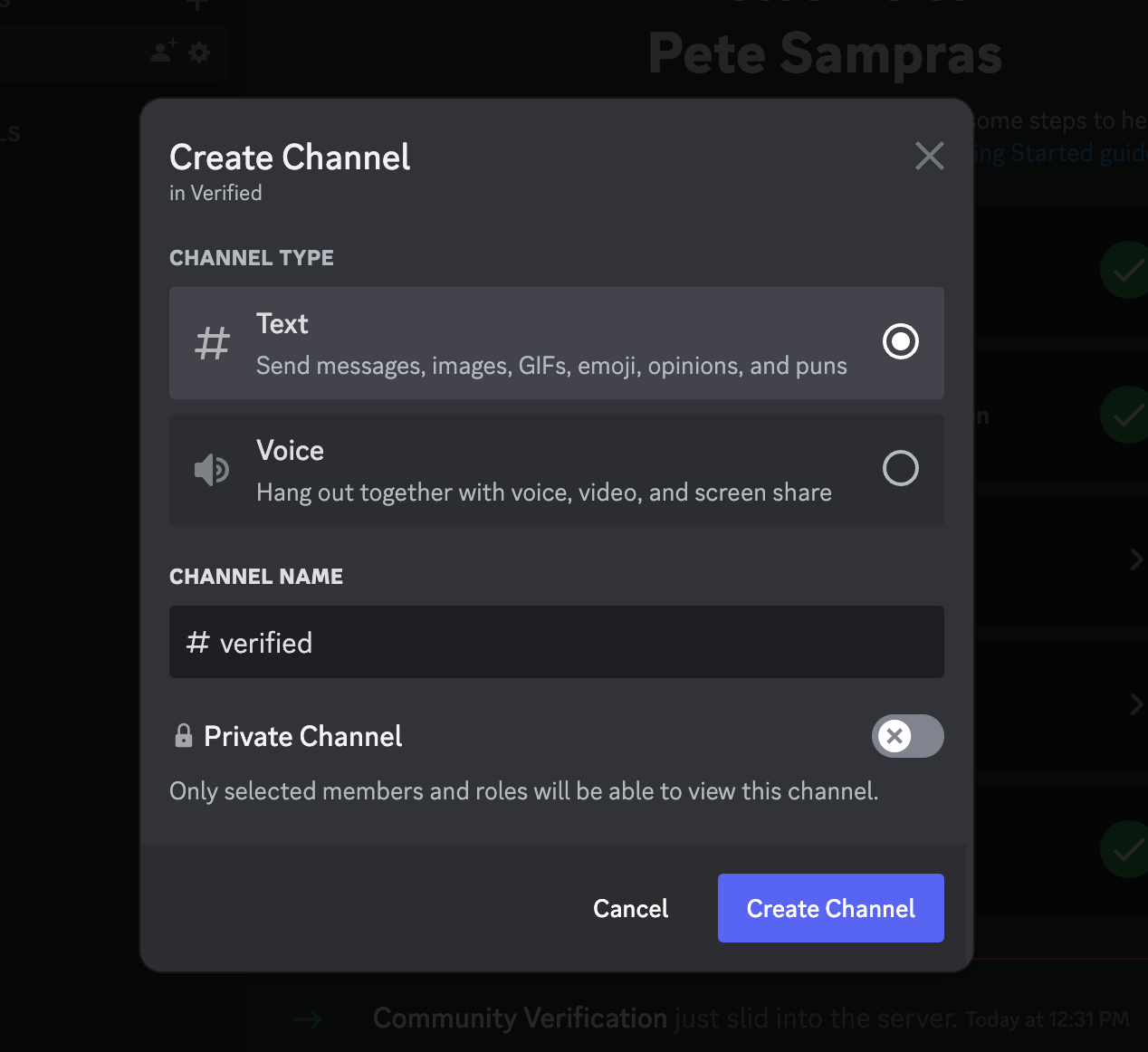This screenshot has width=1148, height=1052.
Task: Select the Text channel type radio button
Action: click(x=900, y=342)
